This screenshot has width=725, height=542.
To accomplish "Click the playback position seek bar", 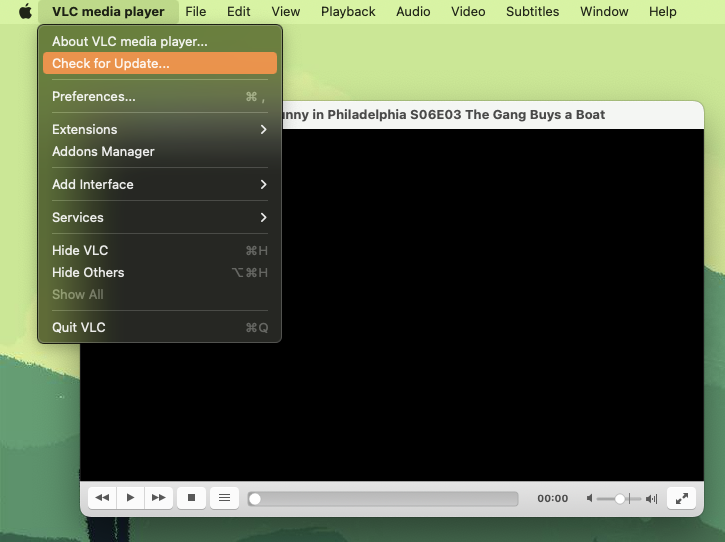I will pos(383,499).
